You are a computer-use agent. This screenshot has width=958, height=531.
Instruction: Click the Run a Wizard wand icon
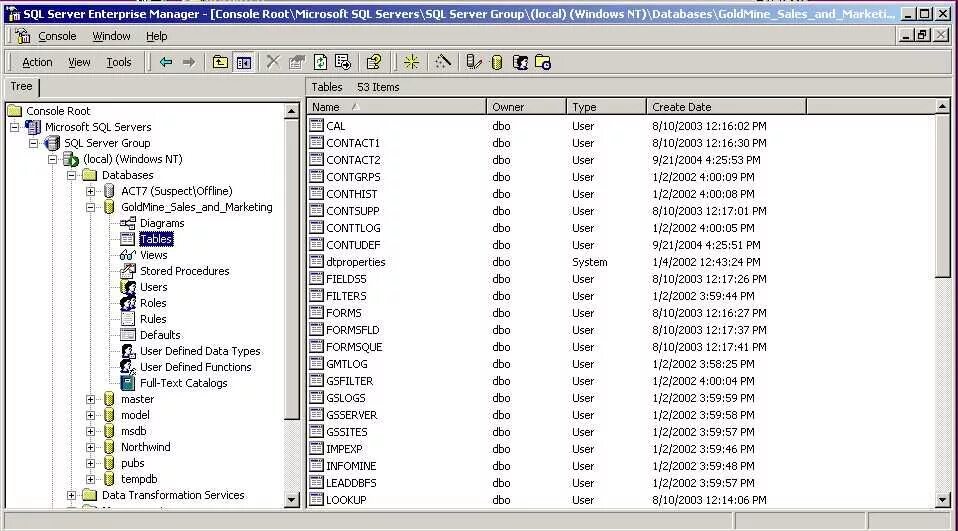444,62
